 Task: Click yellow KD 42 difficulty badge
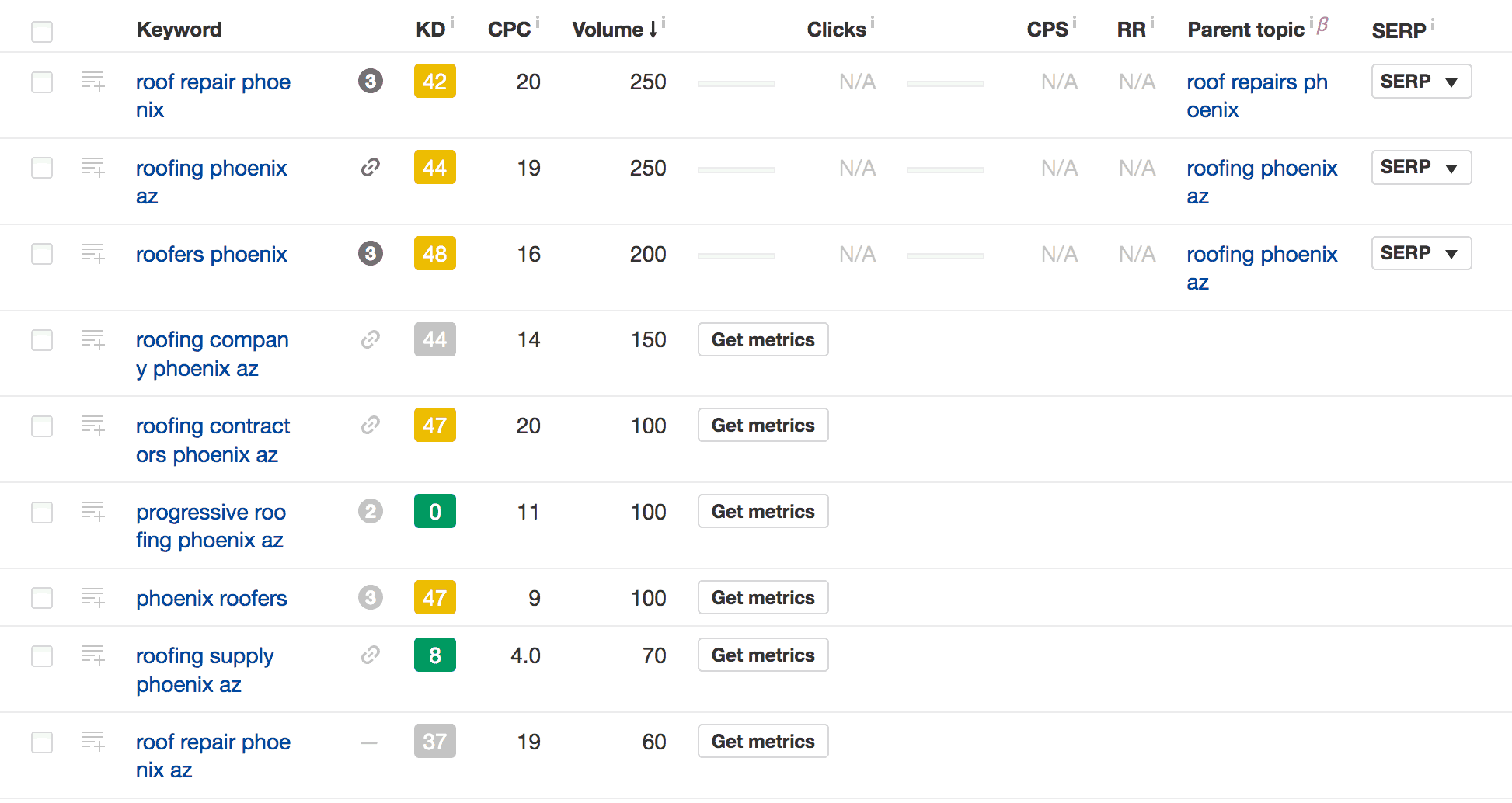point(435,81)
